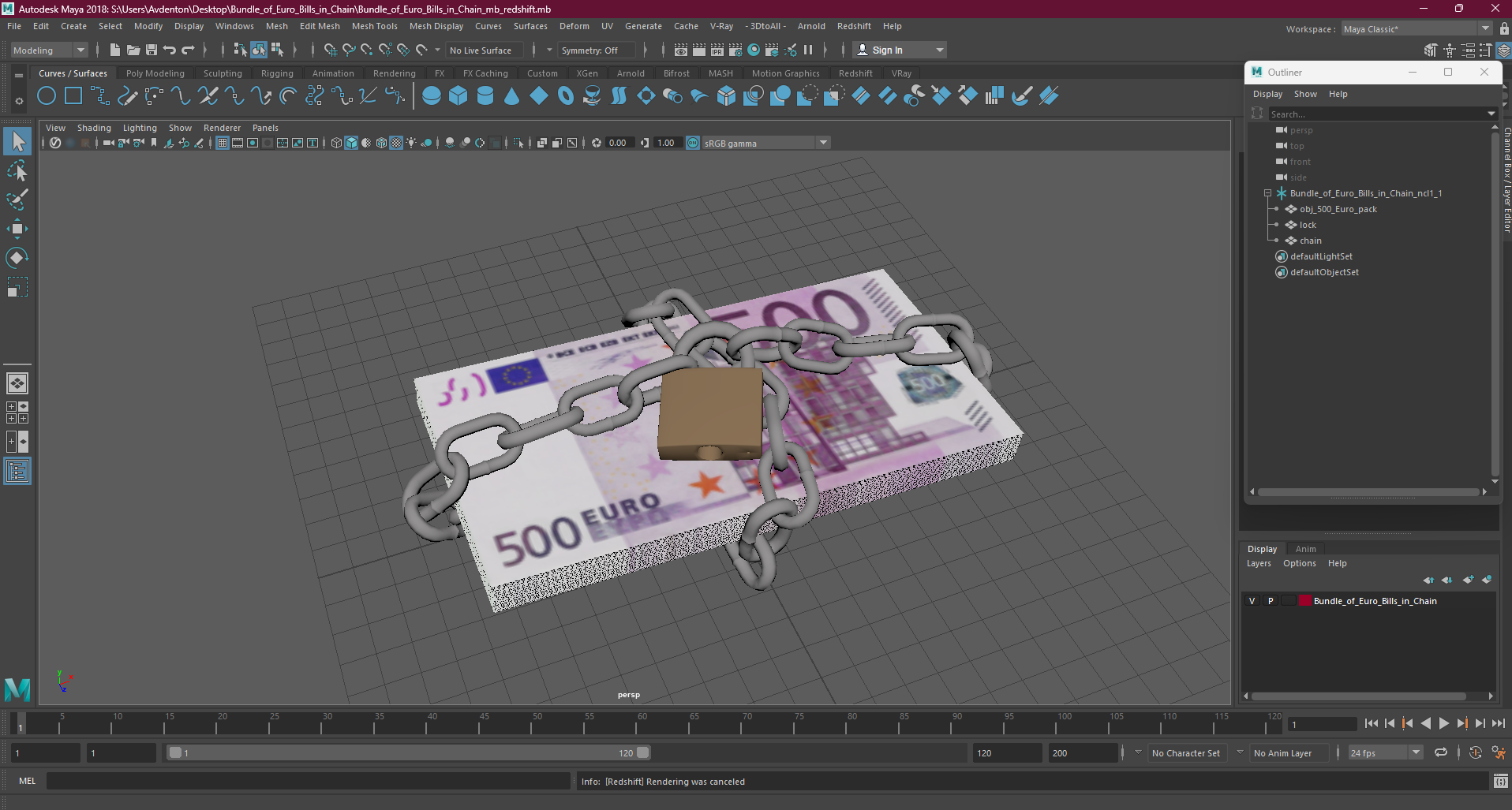The height and width of the screenshot is (810, 1512).
Task: Click red color swatch of Bundle layer
Action: click(x=1304, y=601)
